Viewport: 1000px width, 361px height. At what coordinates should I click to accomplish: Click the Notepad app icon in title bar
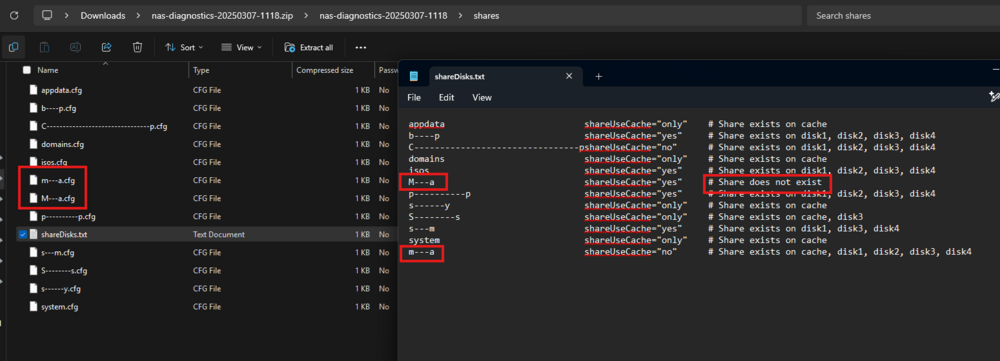(x=414, y=76)
